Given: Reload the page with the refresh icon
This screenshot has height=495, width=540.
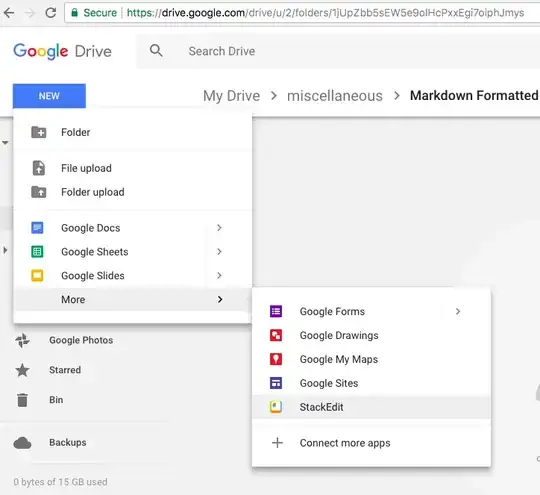Looking at the screenshot, I should click(51, 13).
